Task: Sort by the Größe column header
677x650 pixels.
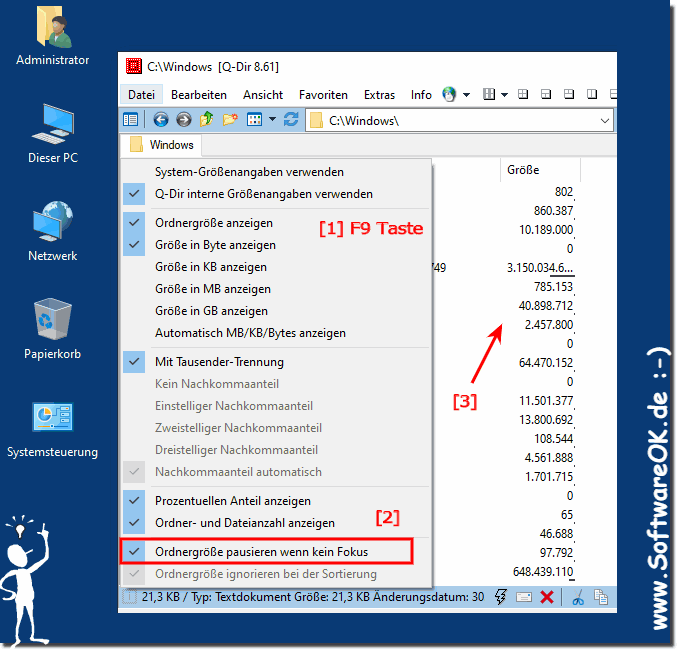Action: 541,170
